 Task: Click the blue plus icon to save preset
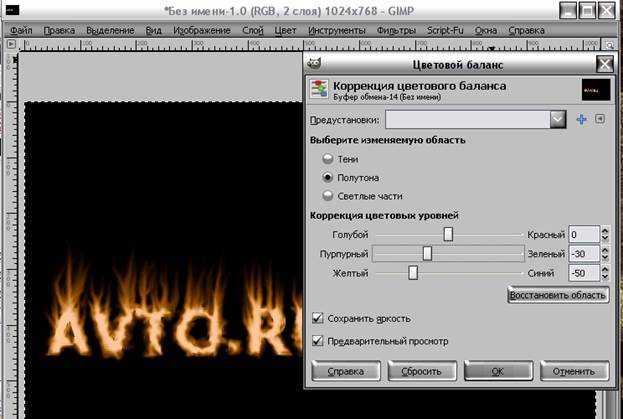pos(581,119)
